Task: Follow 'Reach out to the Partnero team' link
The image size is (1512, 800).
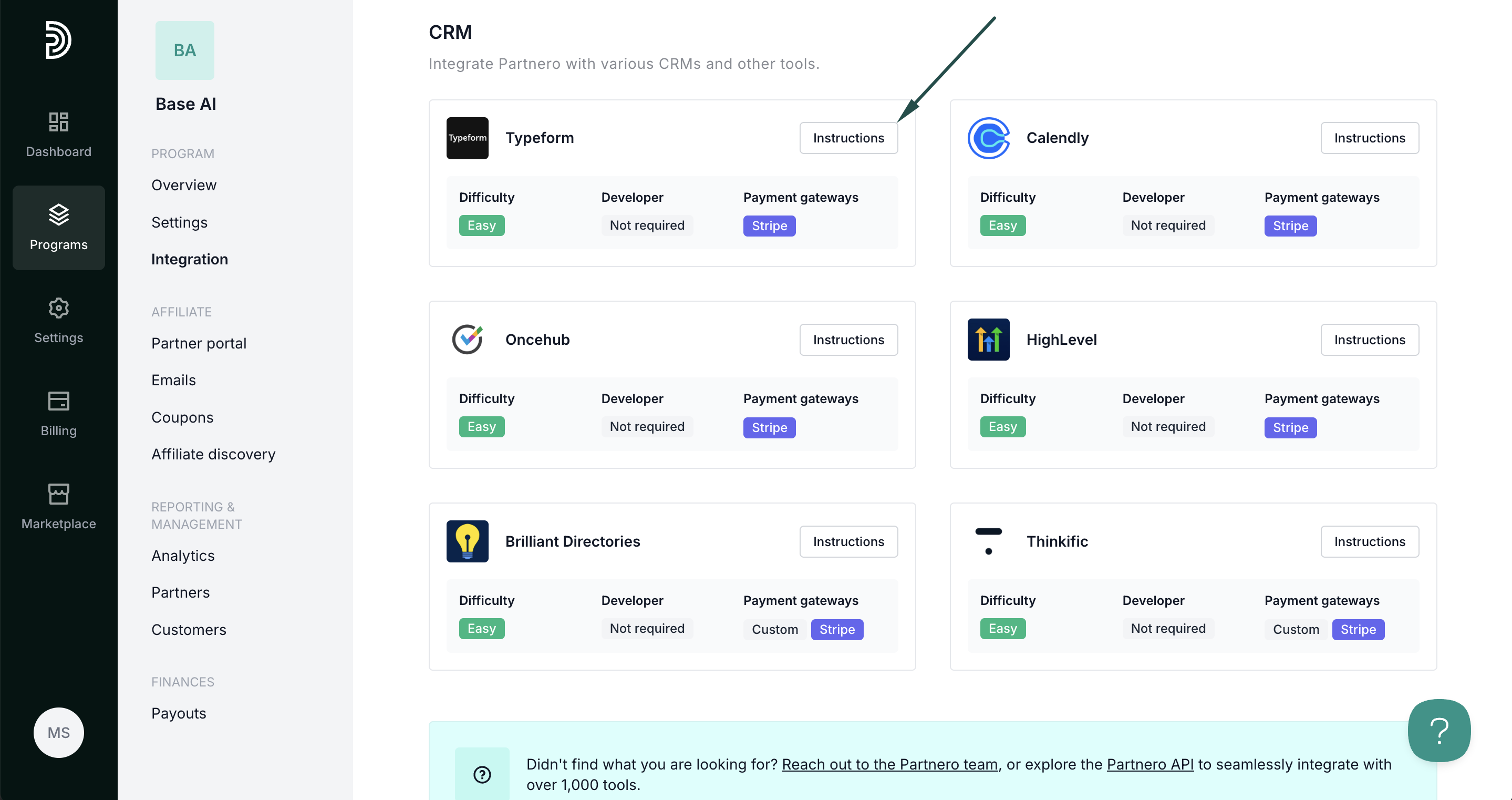Action: click(x=889, y=764)
